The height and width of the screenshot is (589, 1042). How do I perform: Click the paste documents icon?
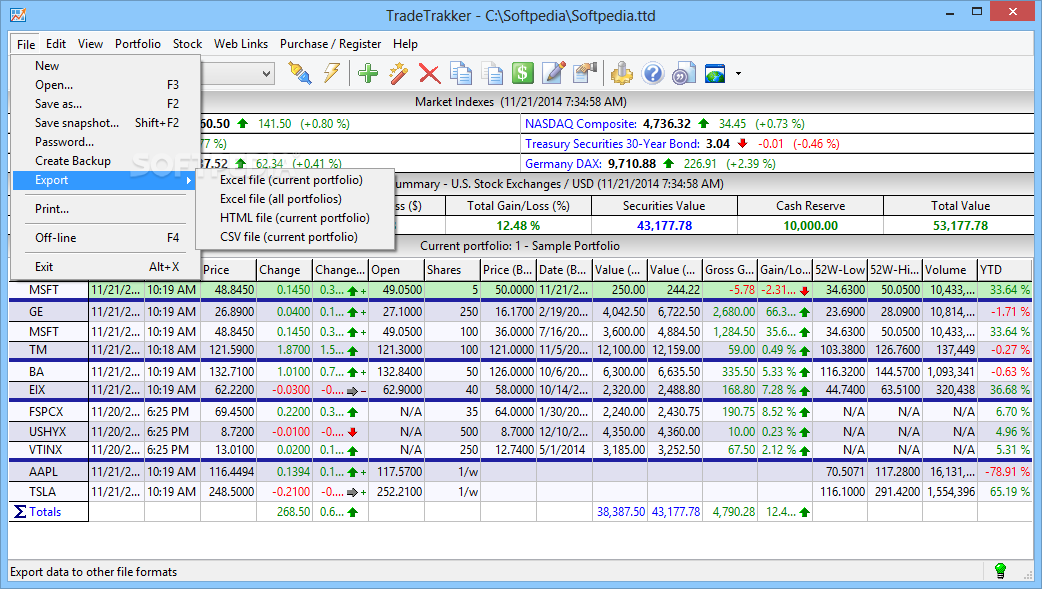pyautogui.click(x=492, y=73)
